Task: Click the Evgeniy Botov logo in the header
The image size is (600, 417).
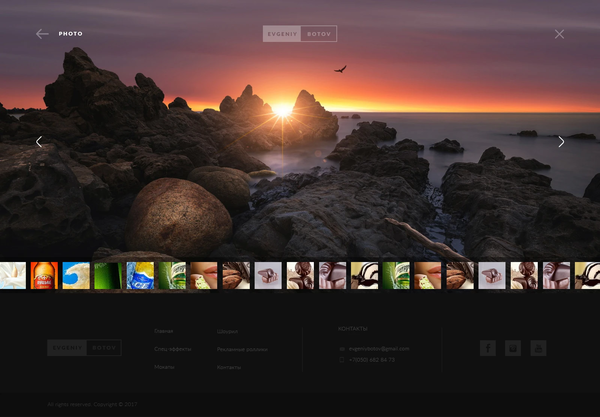Action: click(x=299, y=34)
